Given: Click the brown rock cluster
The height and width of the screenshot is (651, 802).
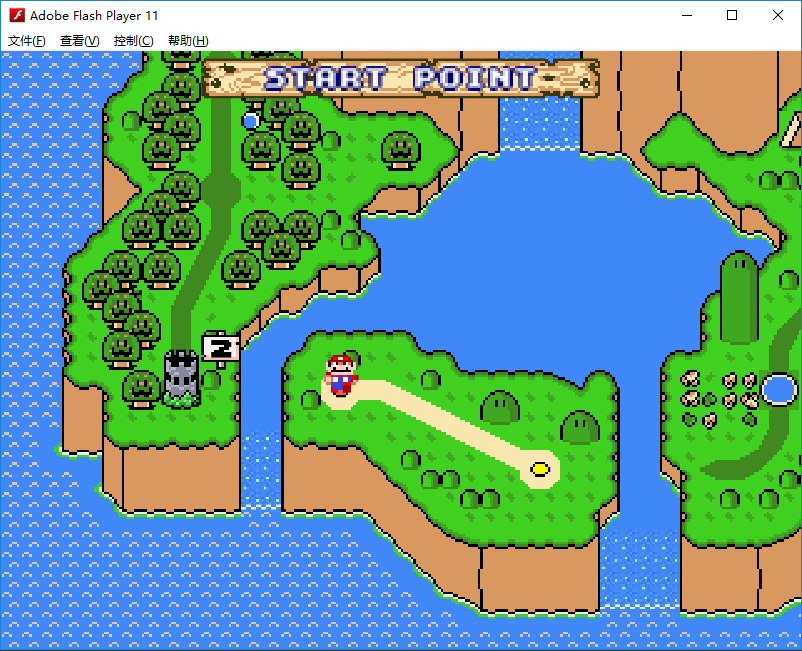Looking at the screenshot, I should pyautogui.click(x=719, y=395).
